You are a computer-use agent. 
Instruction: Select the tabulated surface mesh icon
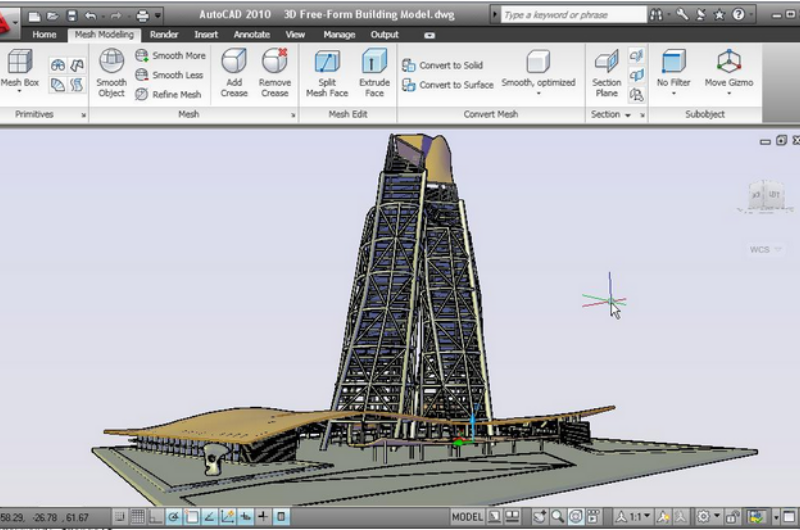77,84
